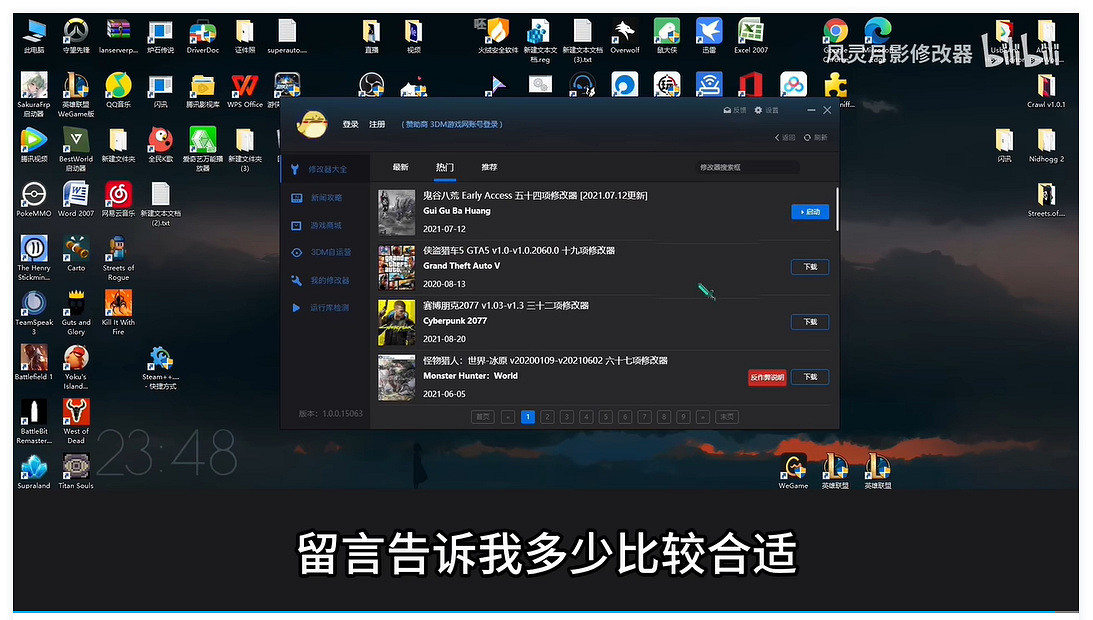Open 设置 gear icon in title bar
The width and height of the screenshot is (1093, 620).
(x=759, y=110)
